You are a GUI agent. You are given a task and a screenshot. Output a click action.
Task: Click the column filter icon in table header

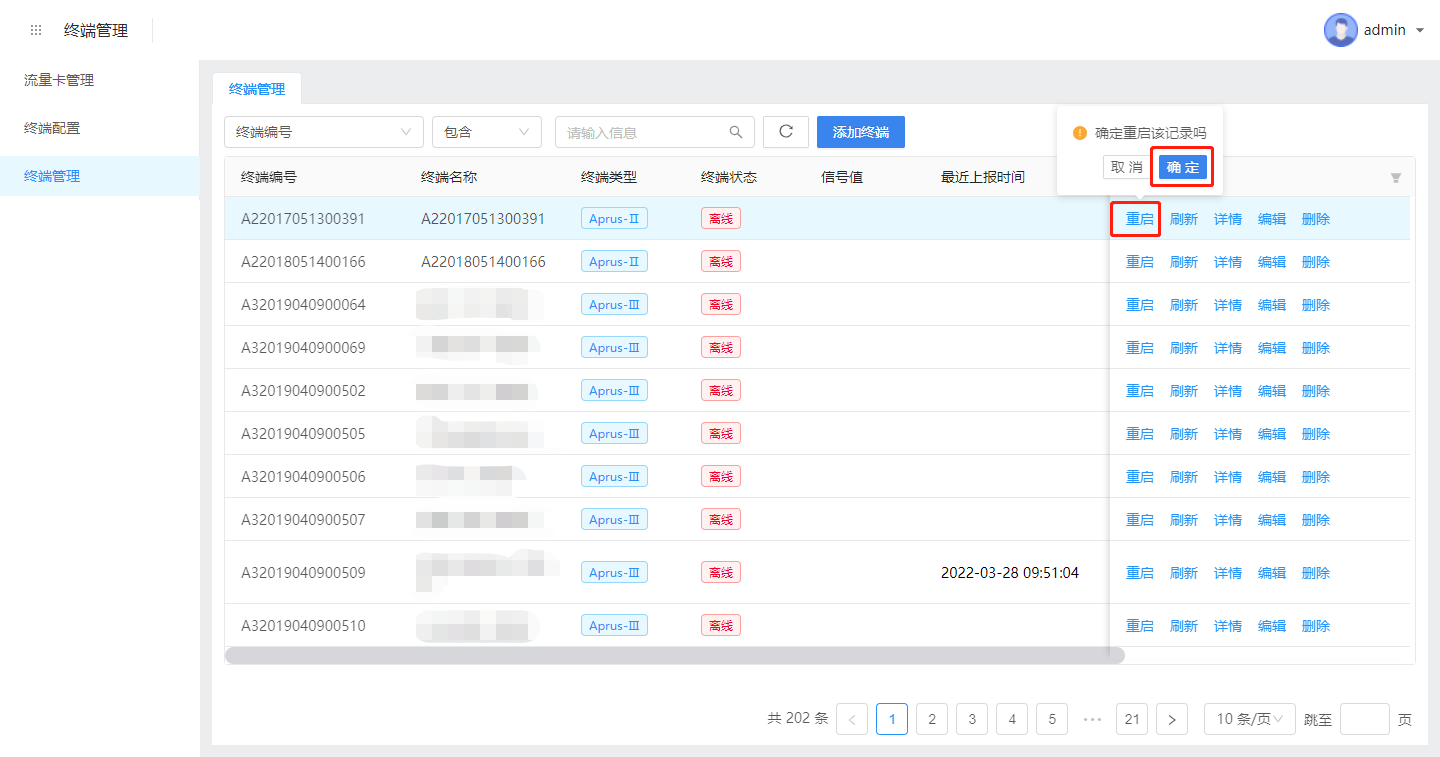click(x=1395, y=178)
